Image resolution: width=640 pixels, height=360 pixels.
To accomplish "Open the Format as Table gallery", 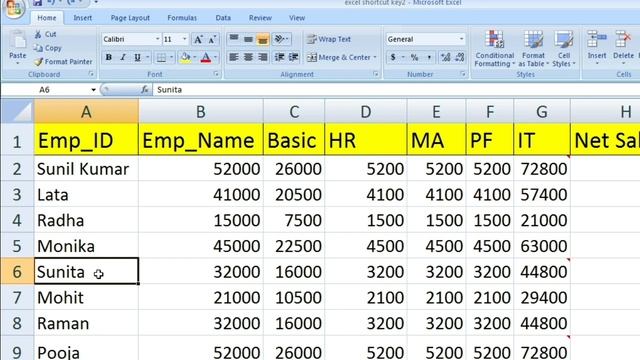I will pos(533,49).
